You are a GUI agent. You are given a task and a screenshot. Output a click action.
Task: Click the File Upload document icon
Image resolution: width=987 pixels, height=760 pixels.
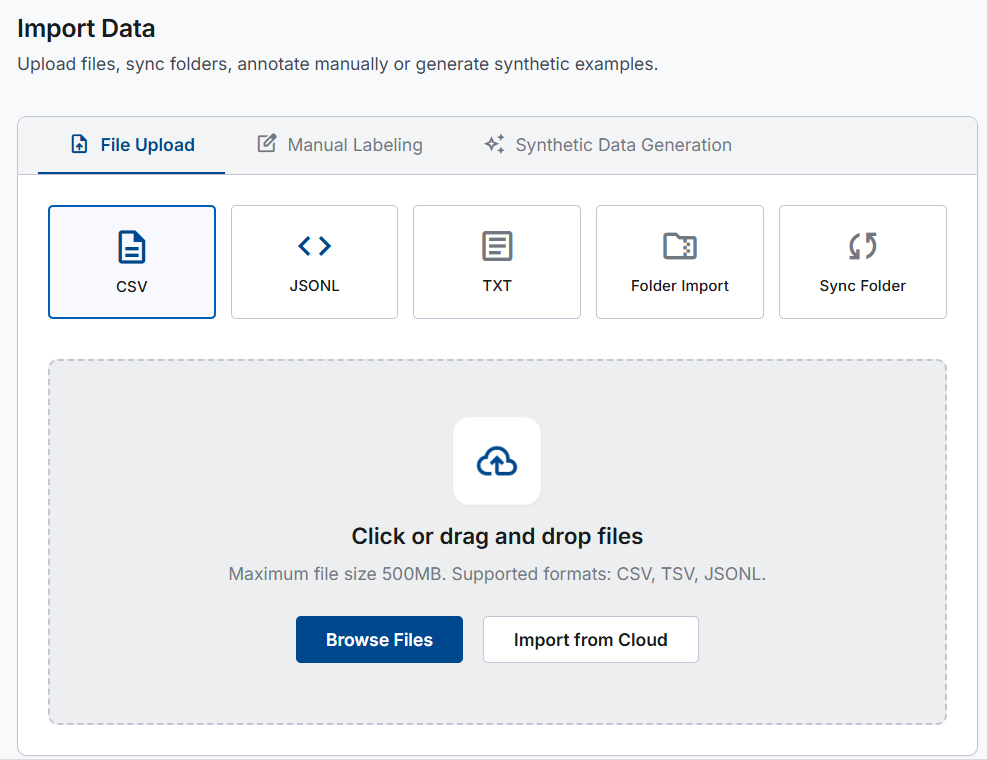[79, 144]
